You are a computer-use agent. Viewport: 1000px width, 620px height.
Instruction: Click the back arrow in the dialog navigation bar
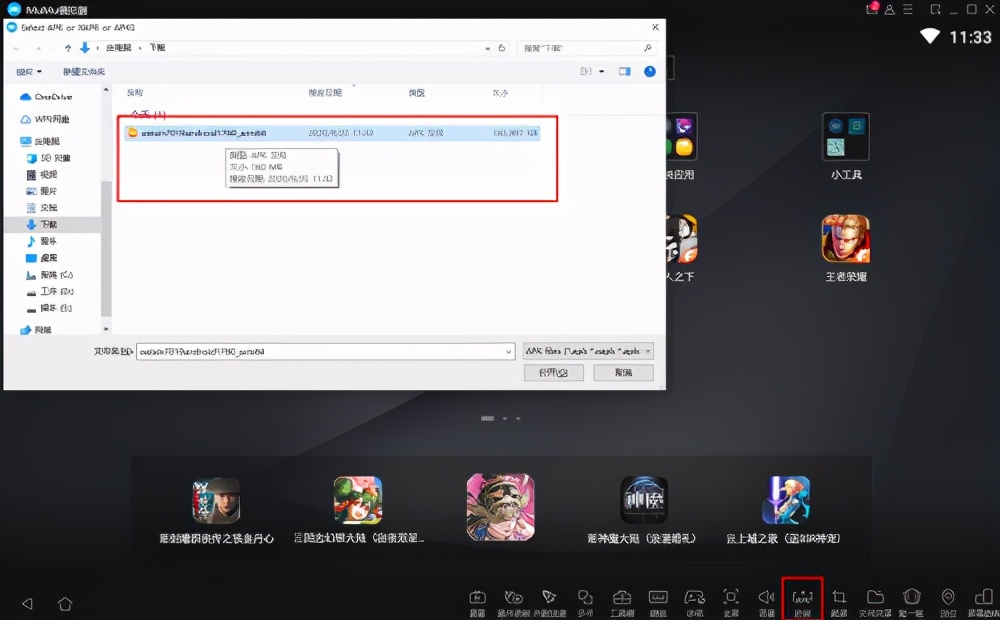pos(17,48)
